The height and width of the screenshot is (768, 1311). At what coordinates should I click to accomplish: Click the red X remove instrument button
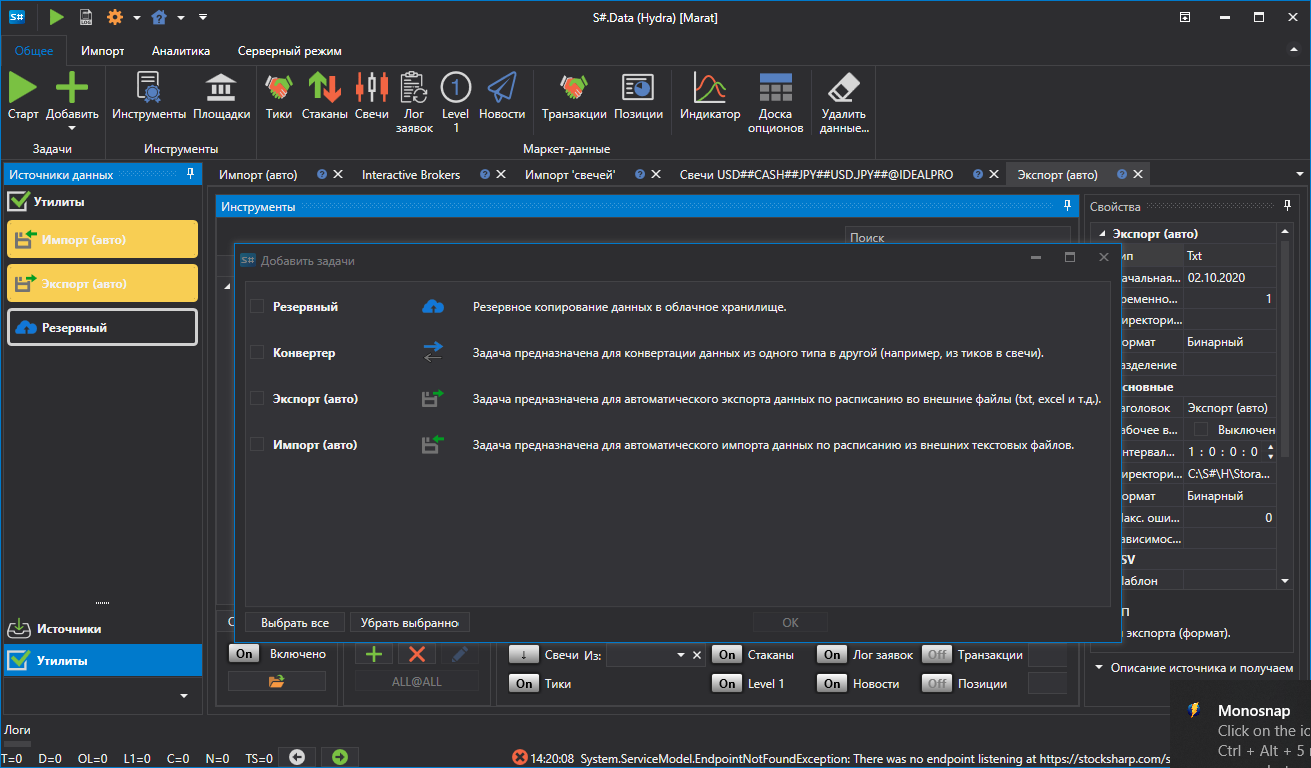417,654
